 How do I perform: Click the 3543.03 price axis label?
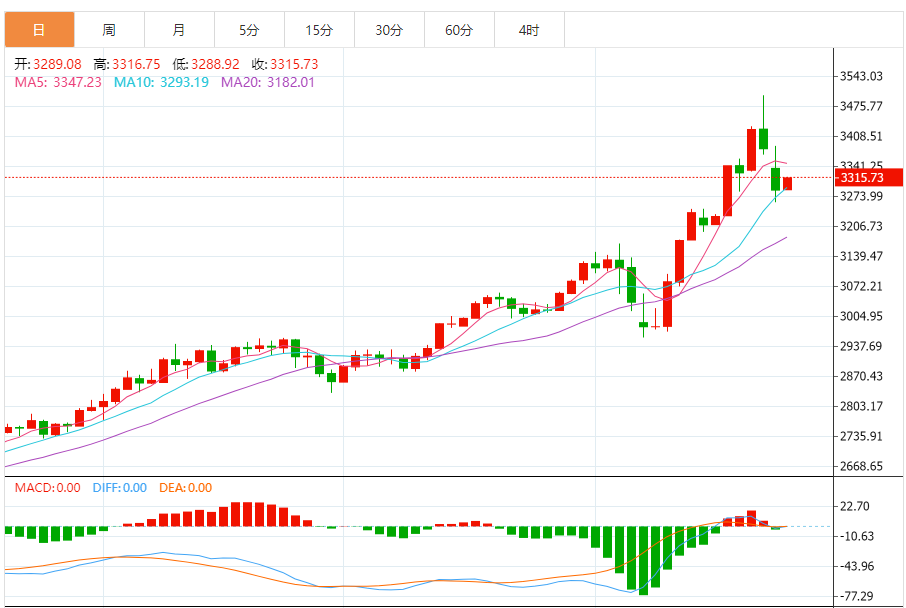pos(862,76)
